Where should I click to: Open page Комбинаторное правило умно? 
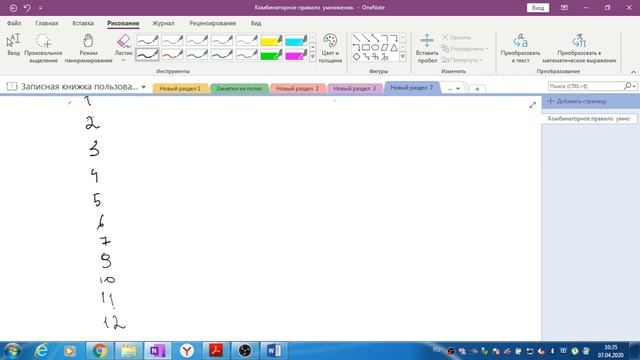(x=589, y=118)
